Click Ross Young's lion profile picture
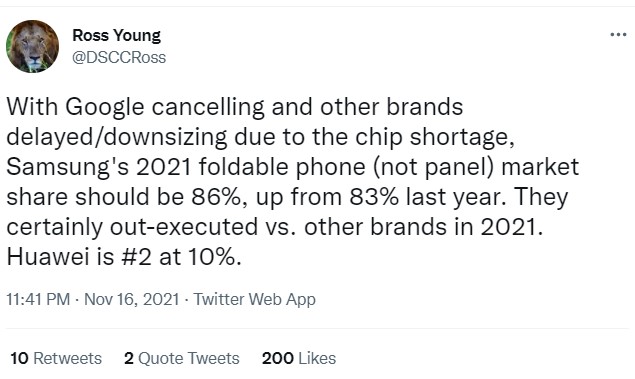The height and width of the screenshot is (379, 635). point(32,46)
